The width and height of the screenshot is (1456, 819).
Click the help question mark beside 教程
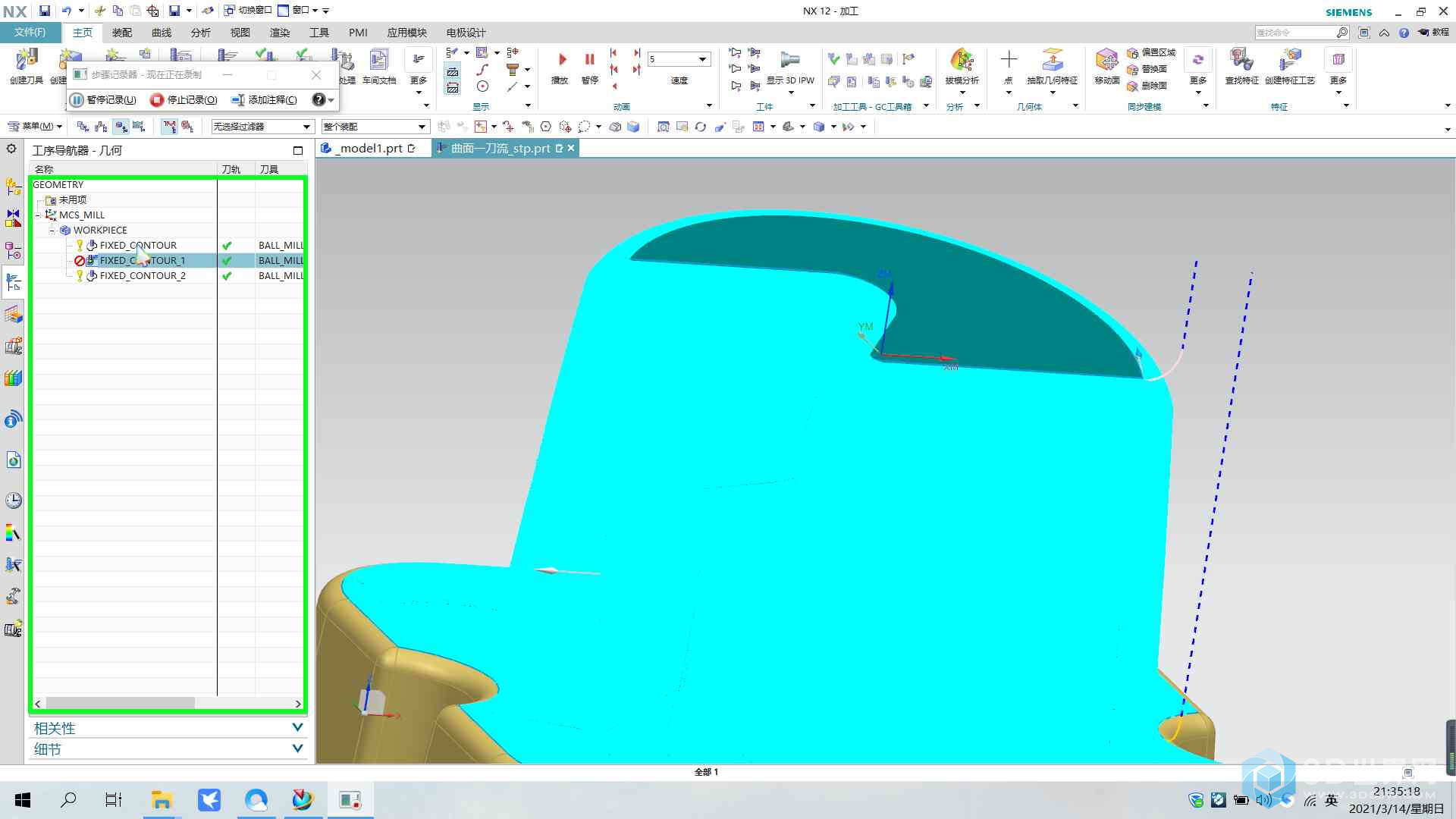(1404, 33)
